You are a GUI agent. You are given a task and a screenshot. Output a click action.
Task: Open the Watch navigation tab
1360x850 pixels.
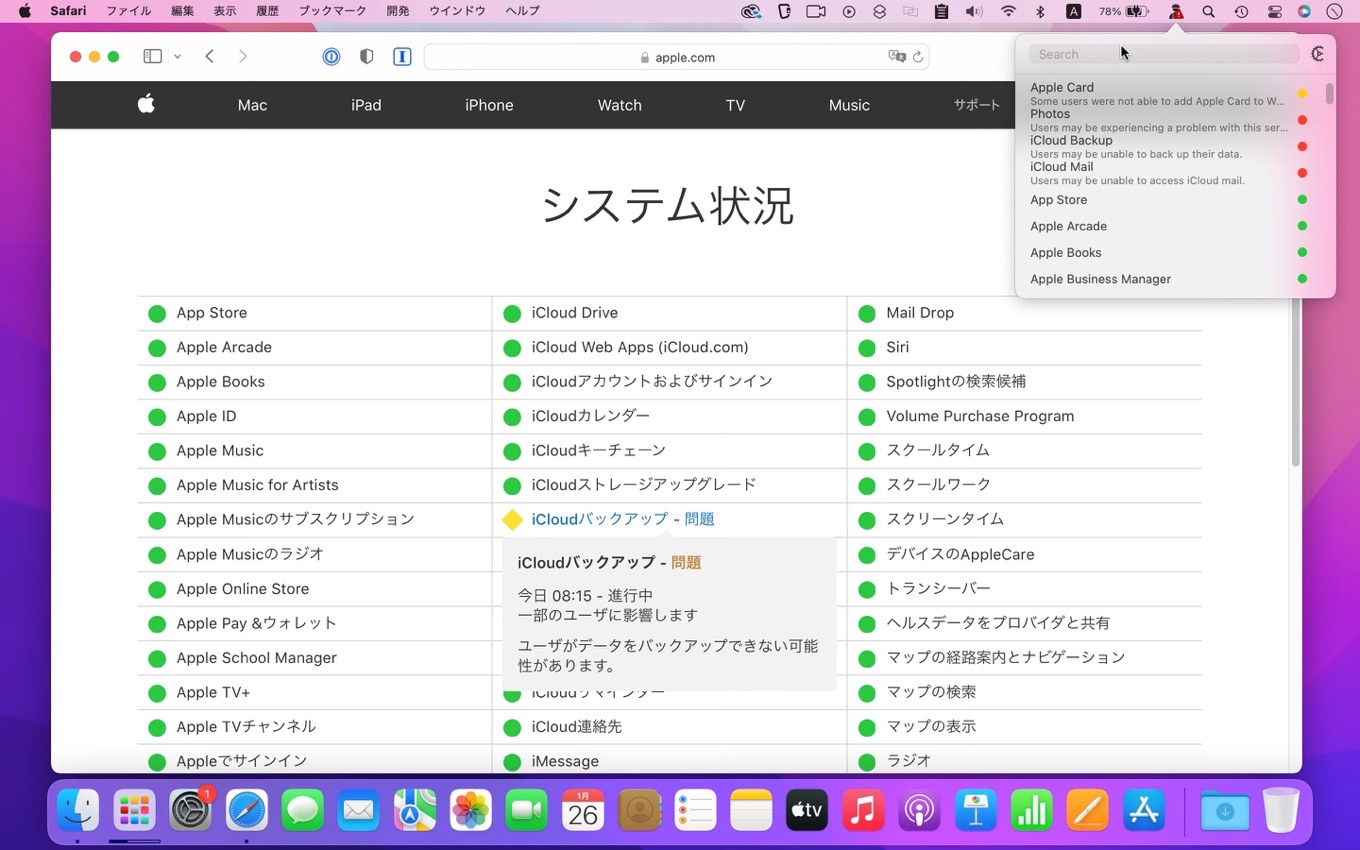[619, 105]
